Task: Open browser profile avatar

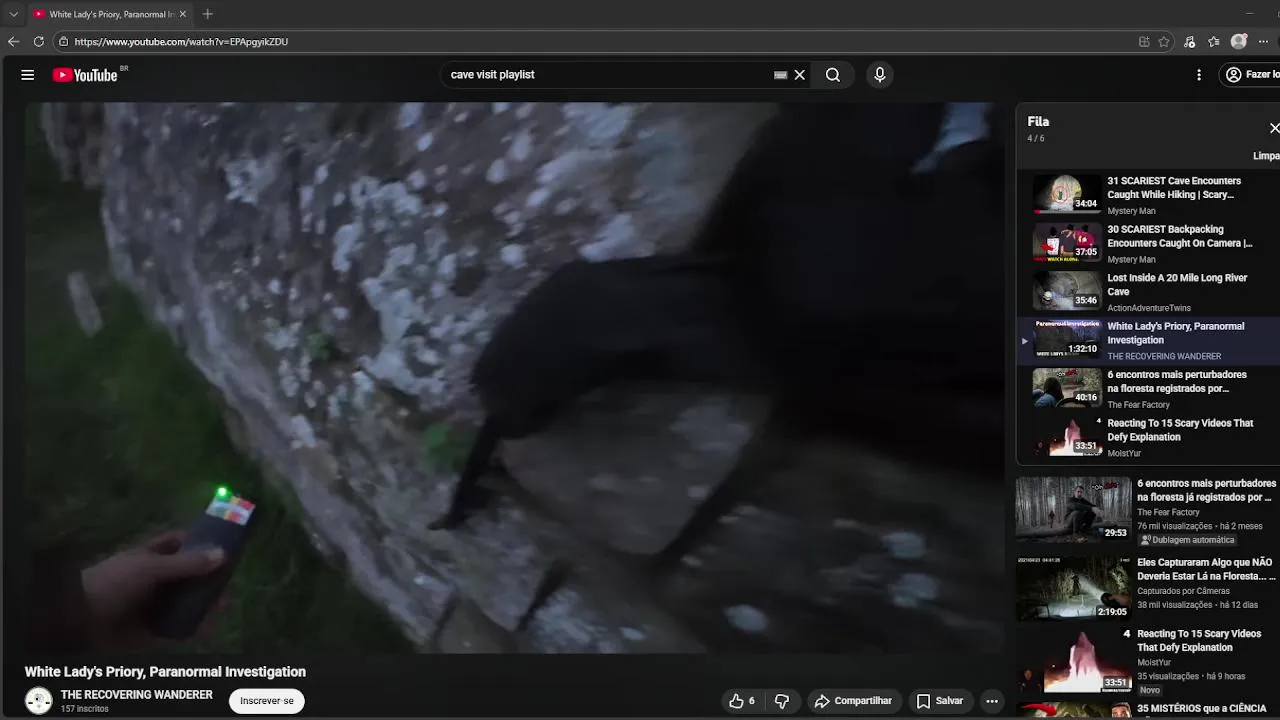Action: tap(1239, 42)
